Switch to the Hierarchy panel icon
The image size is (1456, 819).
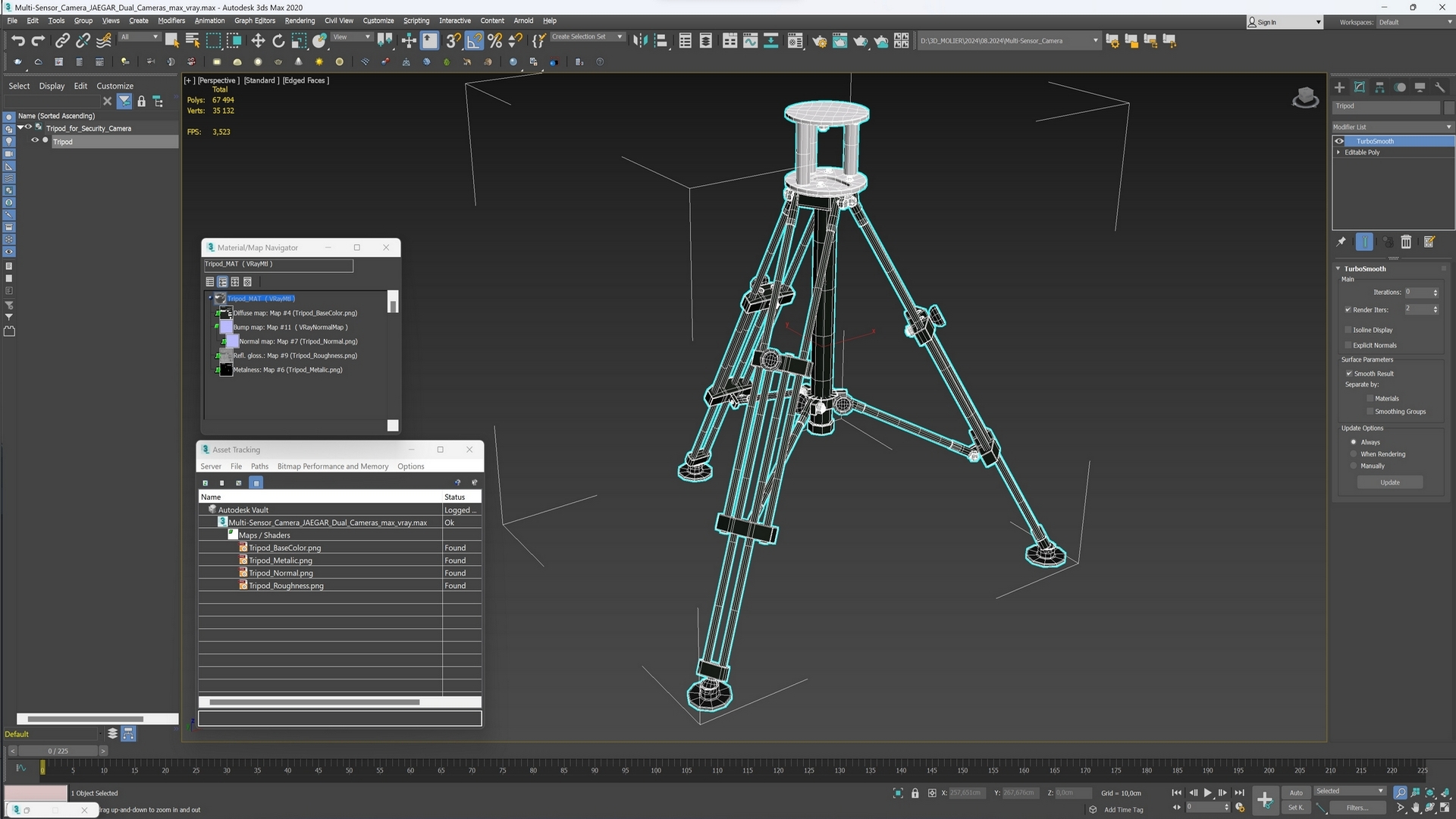(x=1379, y=87)
